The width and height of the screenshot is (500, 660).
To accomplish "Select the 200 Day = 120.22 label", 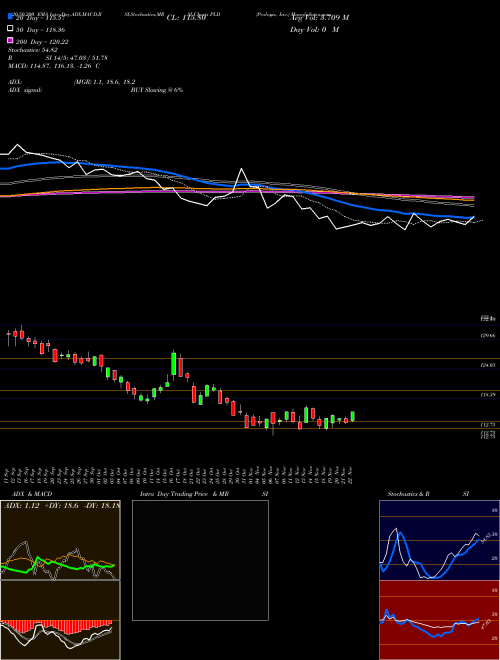I will [x=42, y=42].
